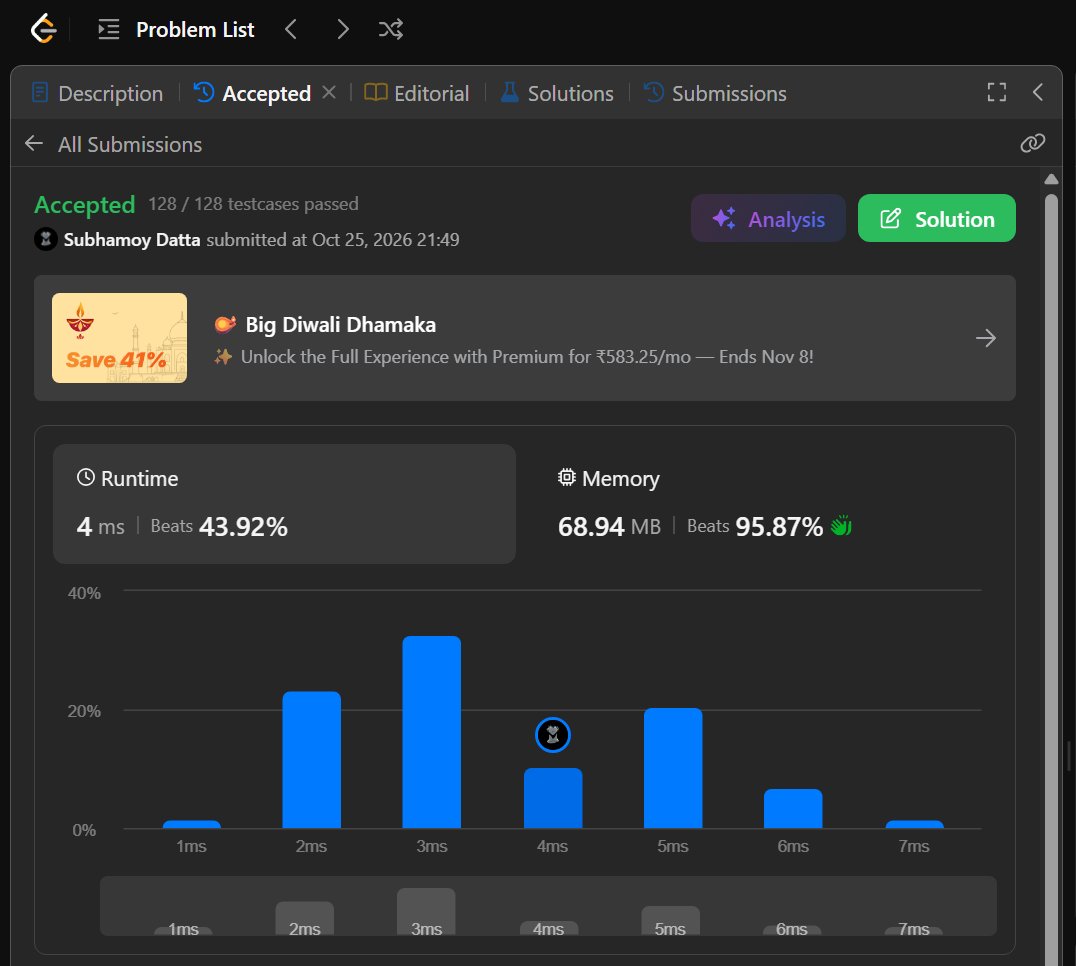Collapse the left panel with chevron
The width and height of the screenshot is (1076, 966).
click(1038, 92)
